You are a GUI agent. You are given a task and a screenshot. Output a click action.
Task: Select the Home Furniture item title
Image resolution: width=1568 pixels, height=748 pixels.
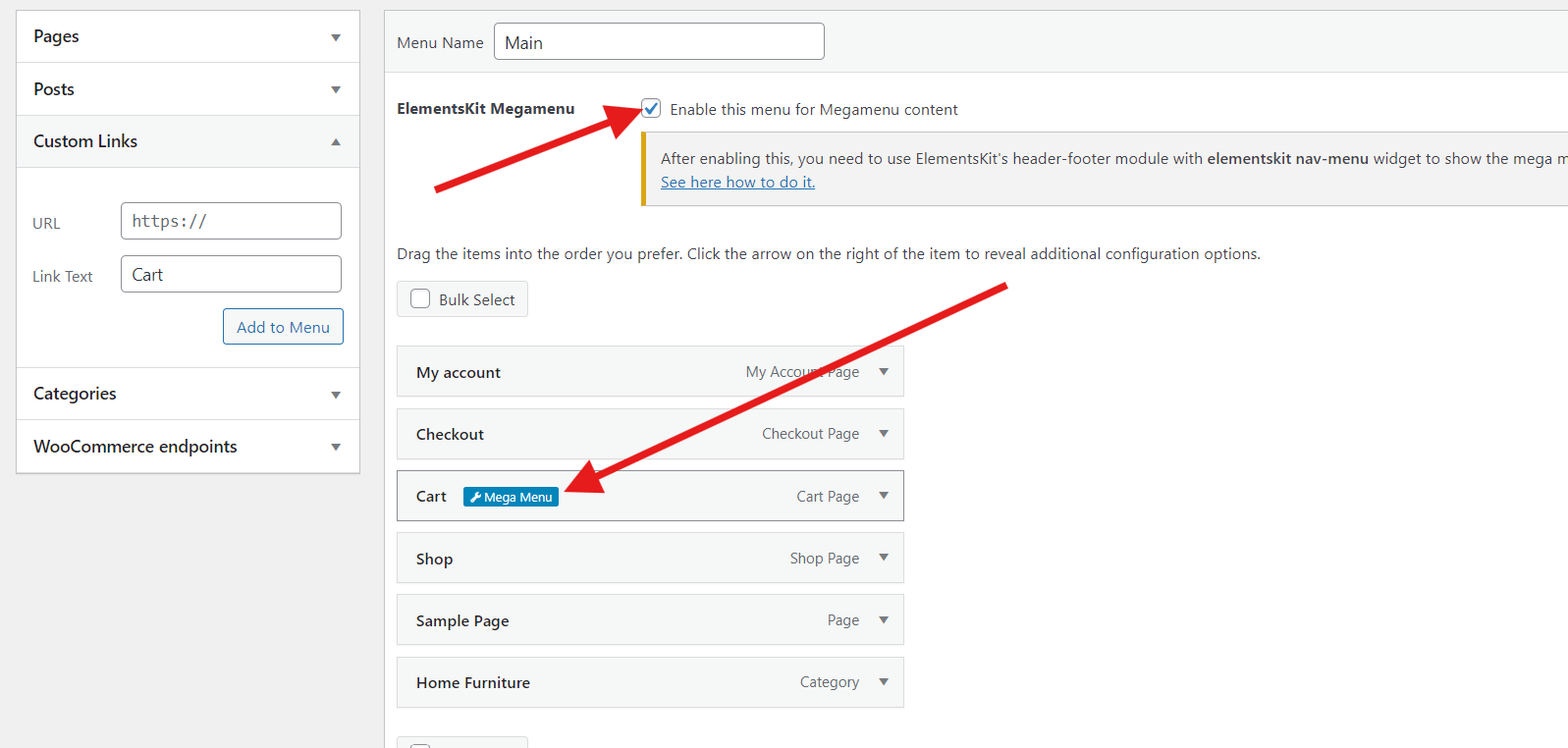coord(473,683)
